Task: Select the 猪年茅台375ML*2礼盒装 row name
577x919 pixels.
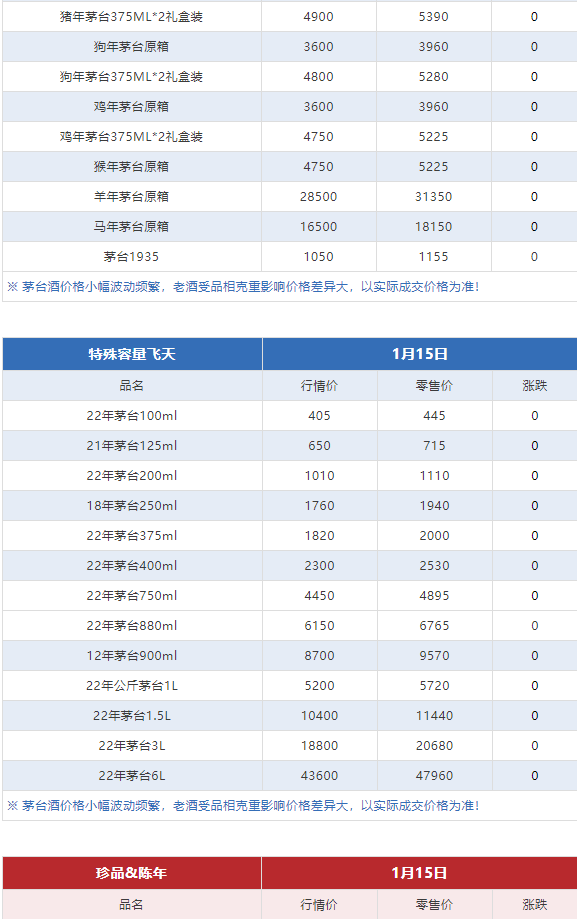Action: [x=131, y=16]
